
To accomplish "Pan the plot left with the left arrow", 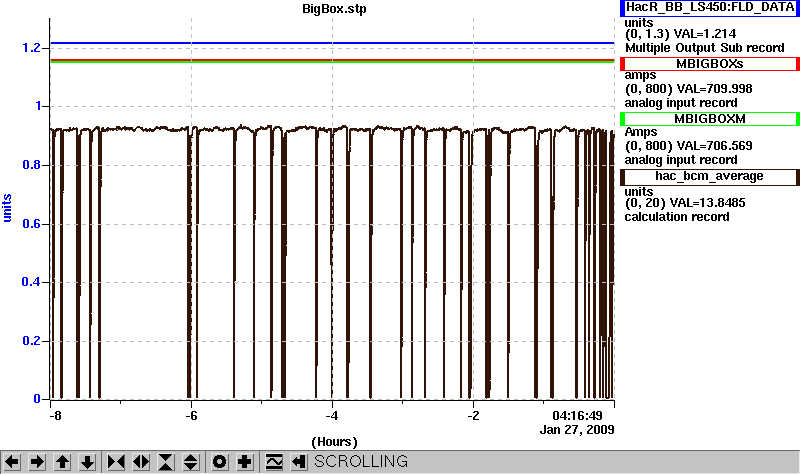I will coord(12,462).
